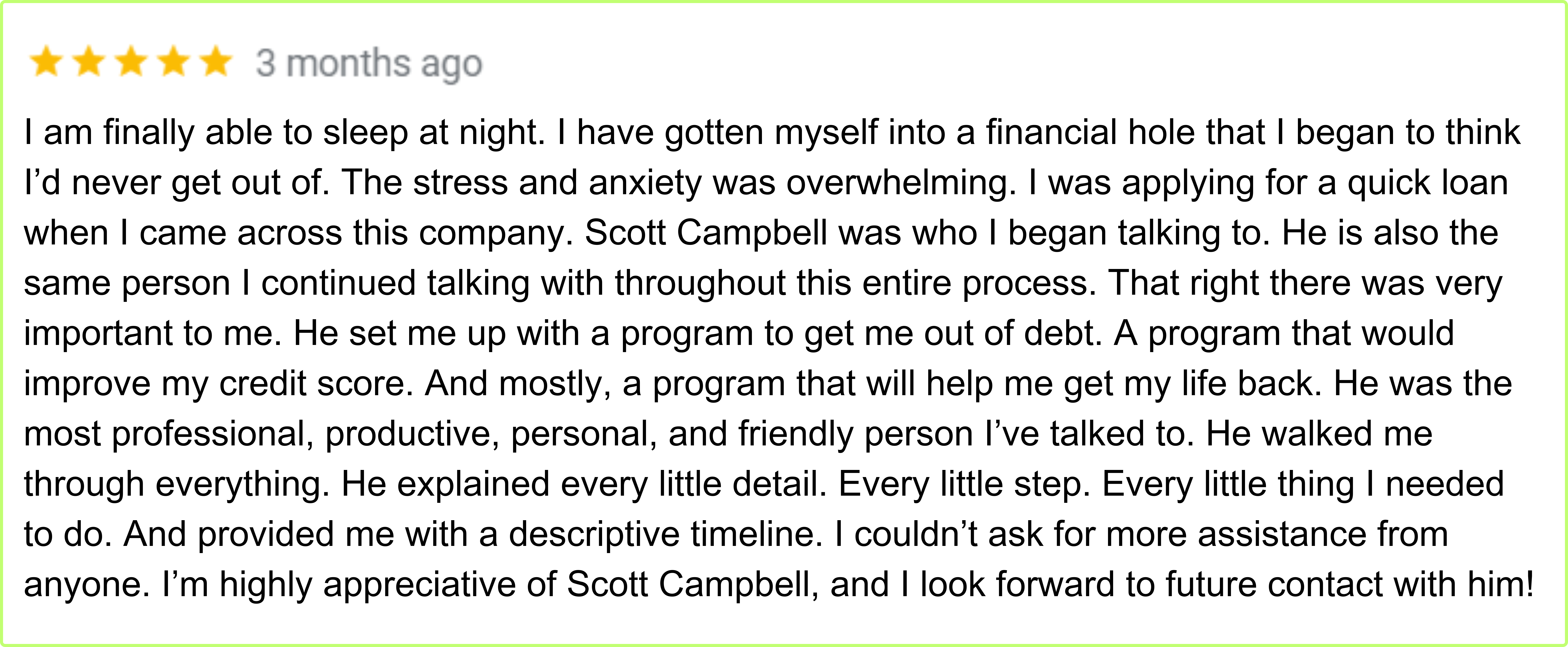
Task: Click the fourth gold rating star
Action: click(x=174, y=63)
